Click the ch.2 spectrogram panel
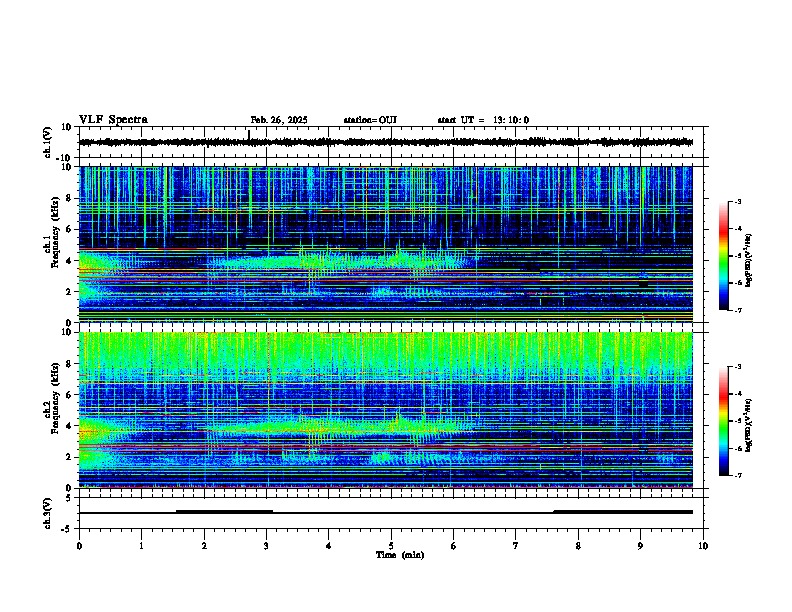 click(385, 410)
